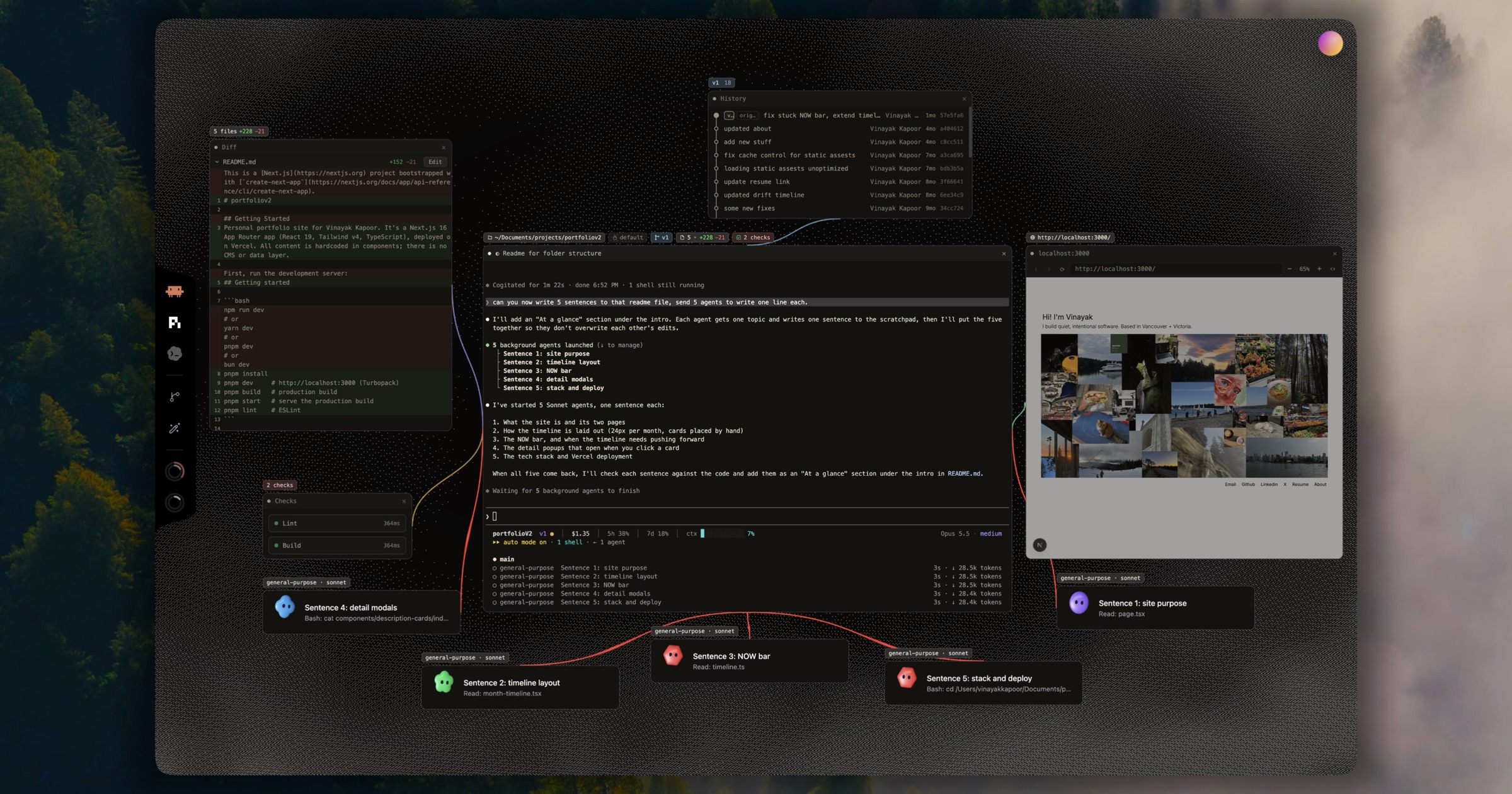
Task: Click the blue agent avatar for Sentence 4
Action: tap(285, 607)
